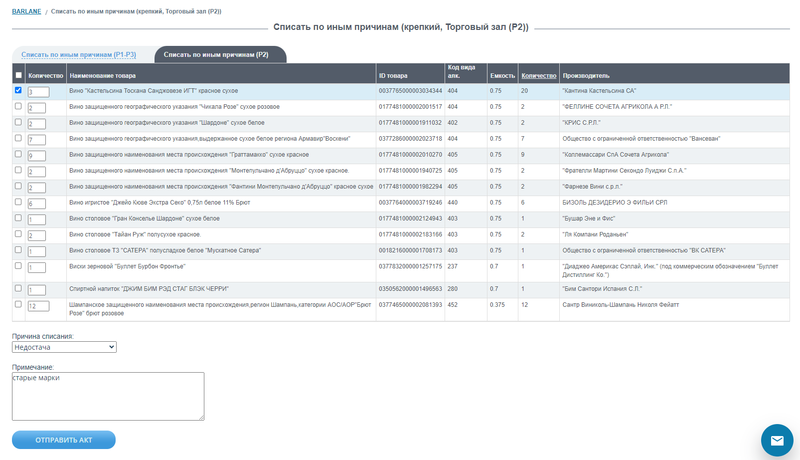Check the Тайан Руж полусухое красное row
The height and width of the screenshot is (460, 800).
pos(18,234)
